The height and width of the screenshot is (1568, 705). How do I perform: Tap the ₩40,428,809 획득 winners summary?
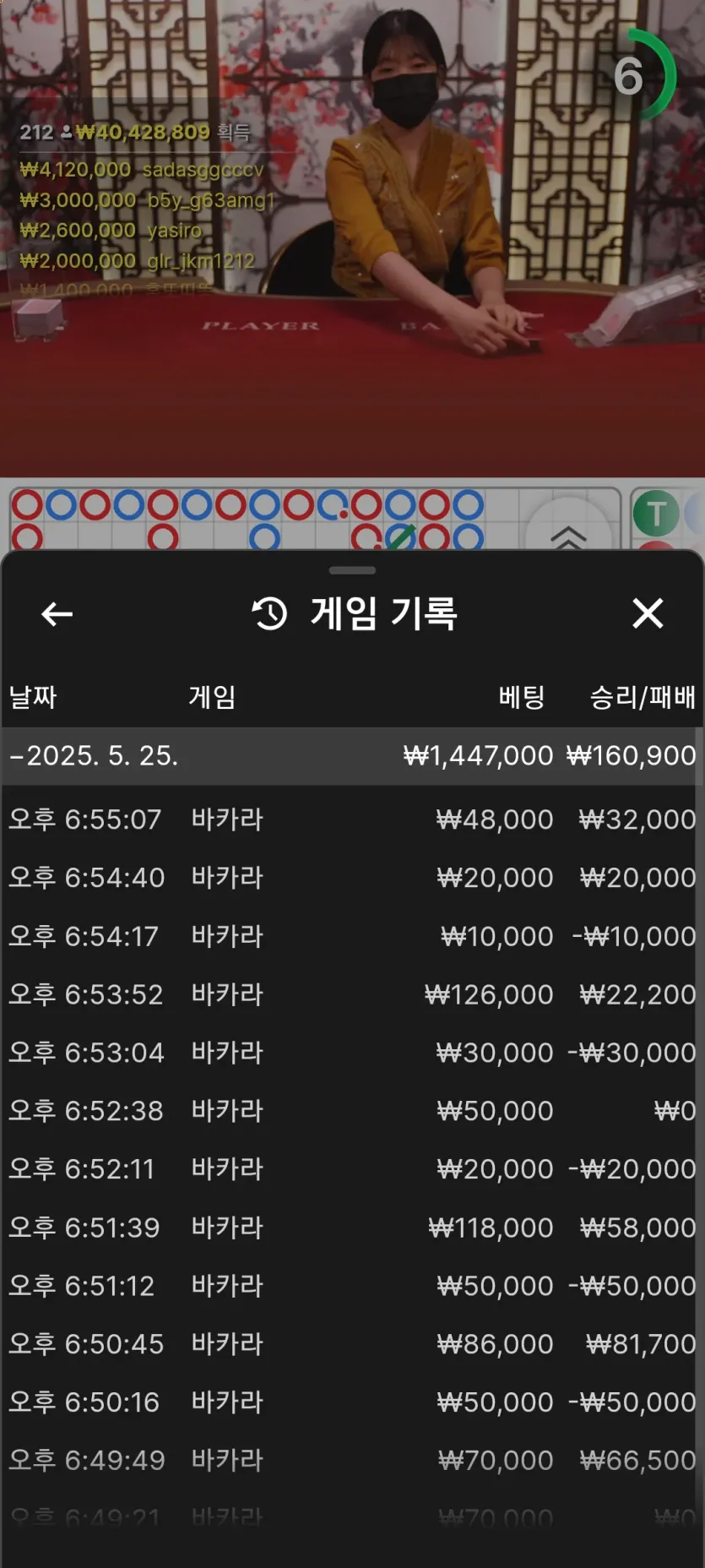[135, 132]
